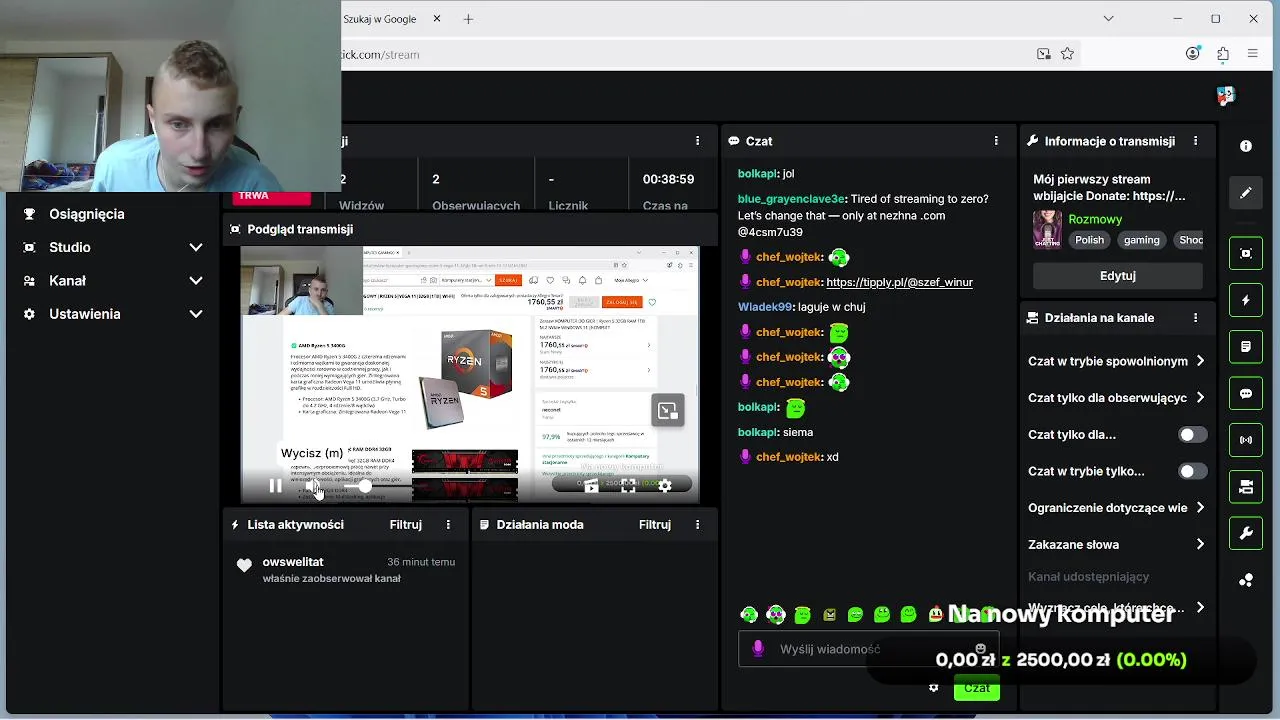Screen dimensions: 1280x720
Task: Click the Wladek99 username in chat
Action: [765, 307]
